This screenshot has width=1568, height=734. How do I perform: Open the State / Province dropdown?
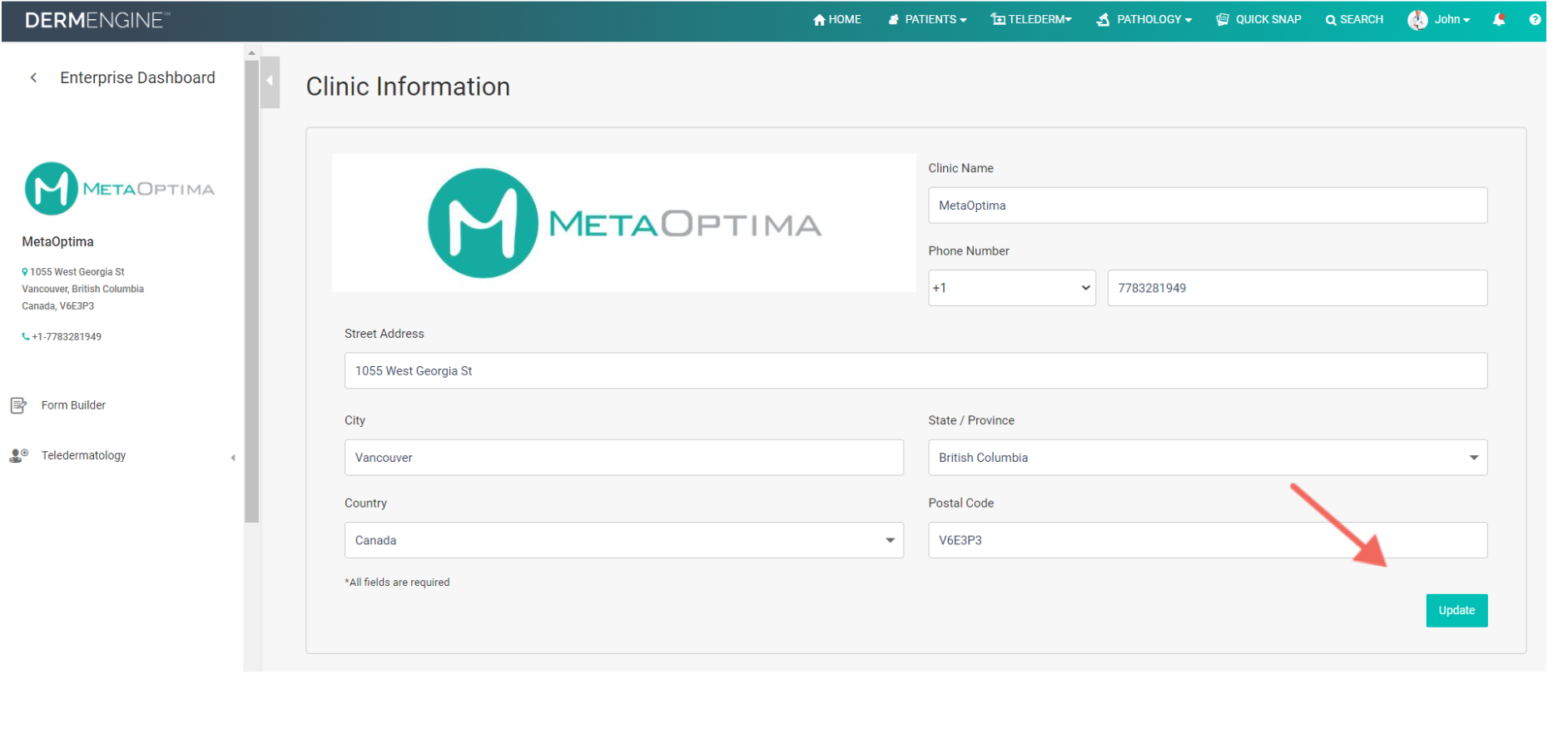[1208, 457]
